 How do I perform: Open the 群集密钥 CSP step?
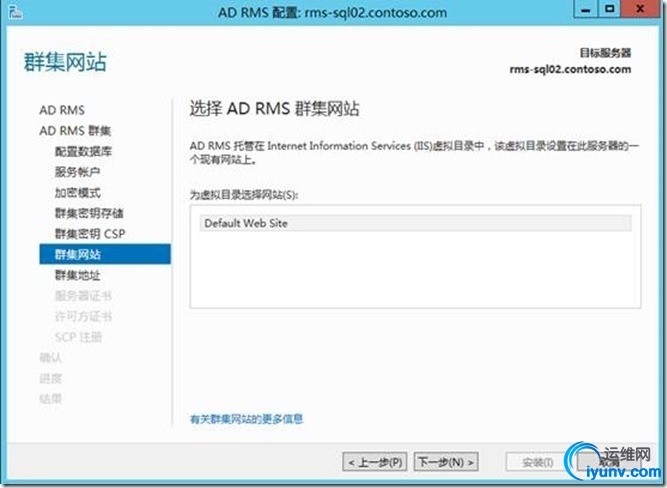click(x=90, y=234)
